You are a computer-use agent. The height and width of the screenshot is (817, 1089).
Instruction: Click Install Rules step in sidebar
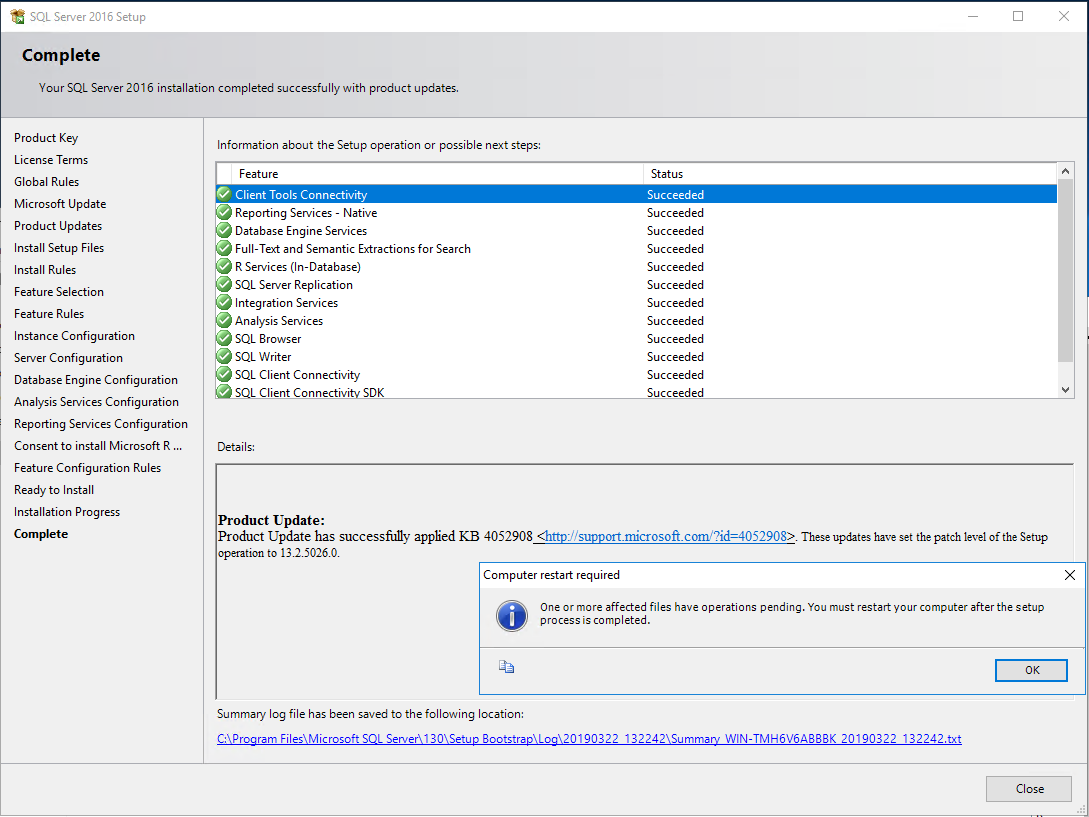[x=45, y=270]
